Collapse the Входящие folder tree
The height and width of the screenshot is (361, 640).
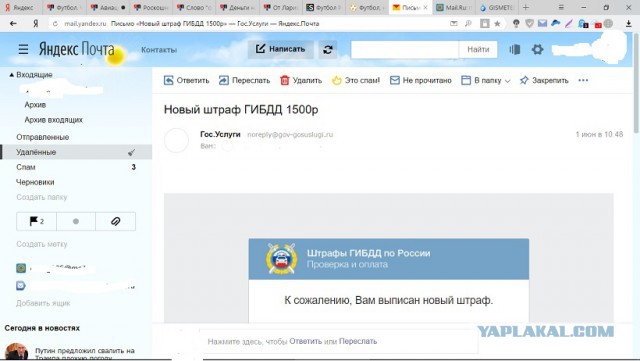(x=11, y=75)
